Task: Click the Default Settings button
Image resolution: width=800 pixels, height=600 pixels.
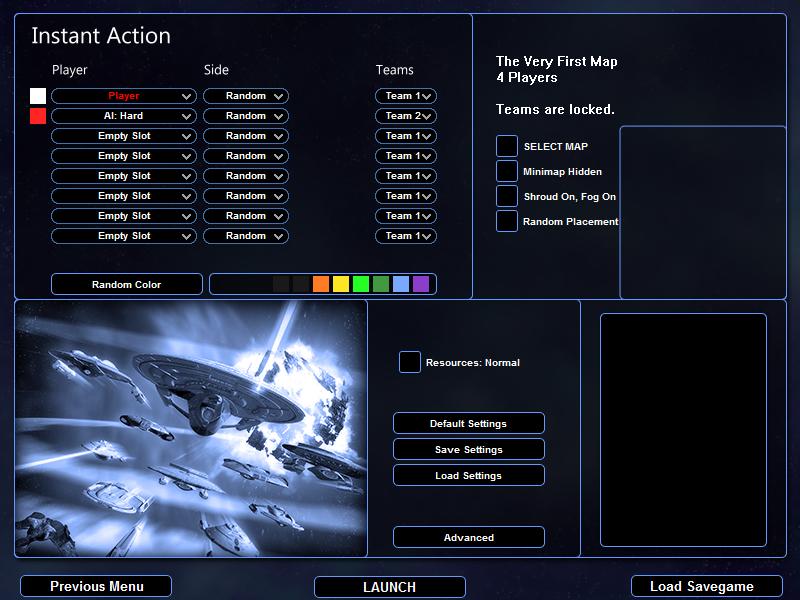Action: [x=469, y=423]
